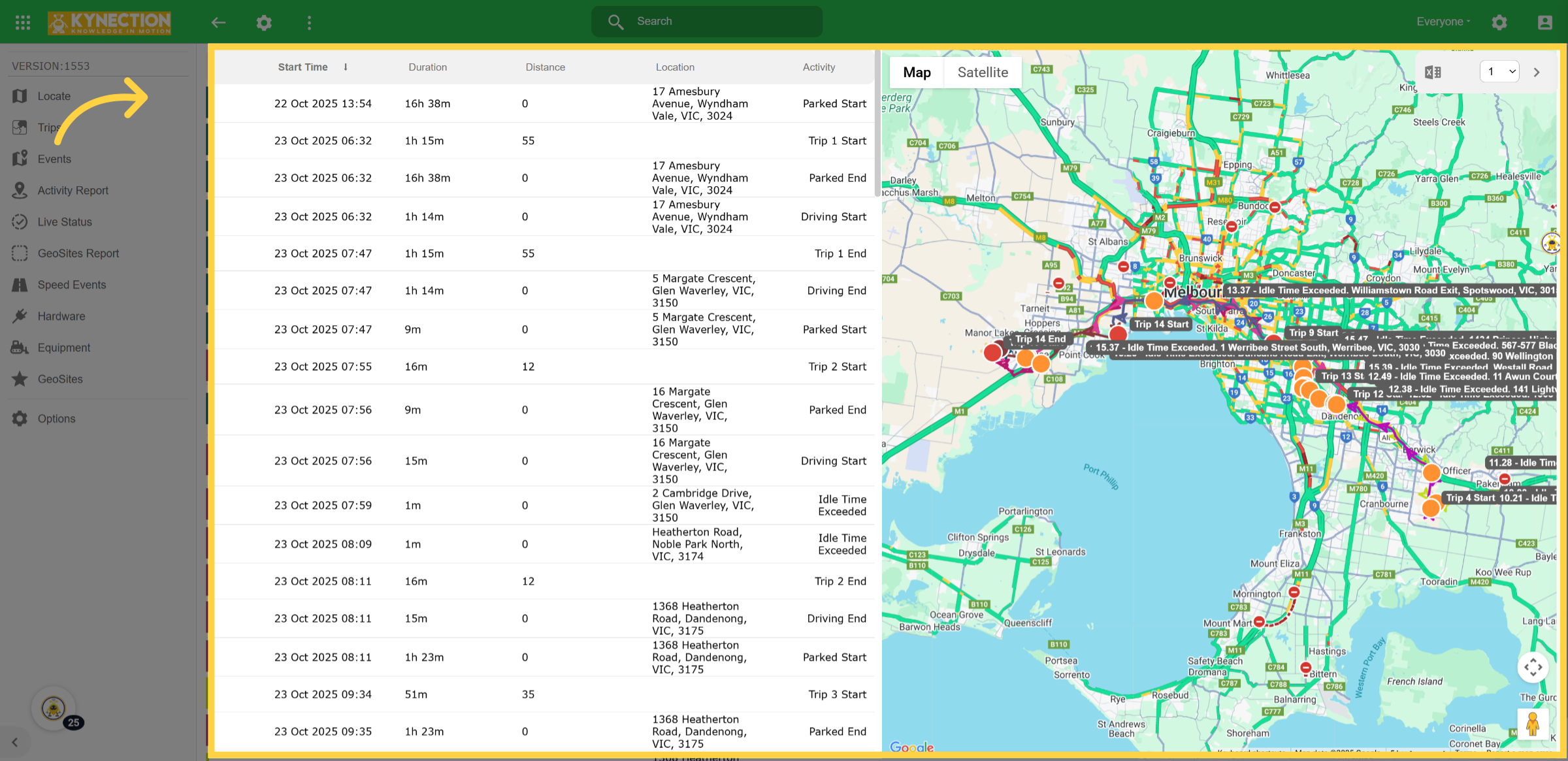Click the Distance column header
Image resolution: width=1568 pixels, height=761 pixels.
tap(546, 67)
